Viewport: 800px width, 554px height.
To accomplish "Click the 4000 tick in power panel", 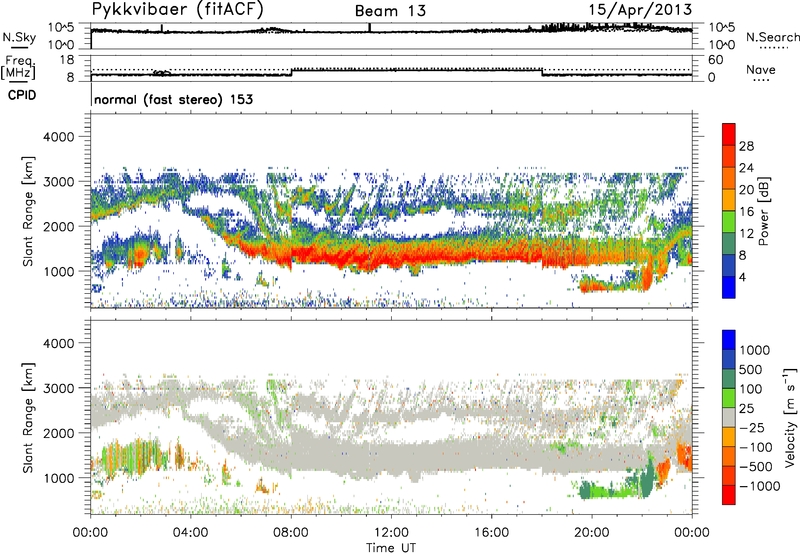I will pyautogui.click(x=58, y=137).
